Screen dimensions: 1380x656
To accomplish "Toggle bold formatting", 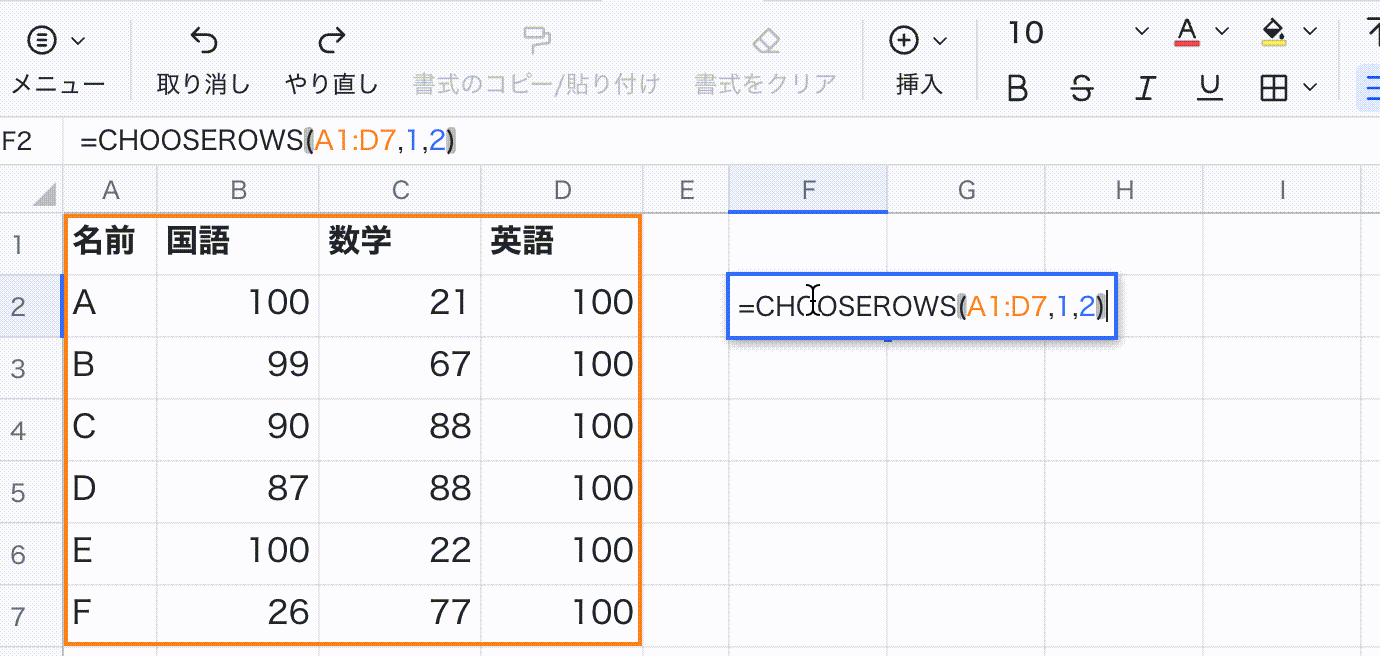I will [x=1017, y=88].
